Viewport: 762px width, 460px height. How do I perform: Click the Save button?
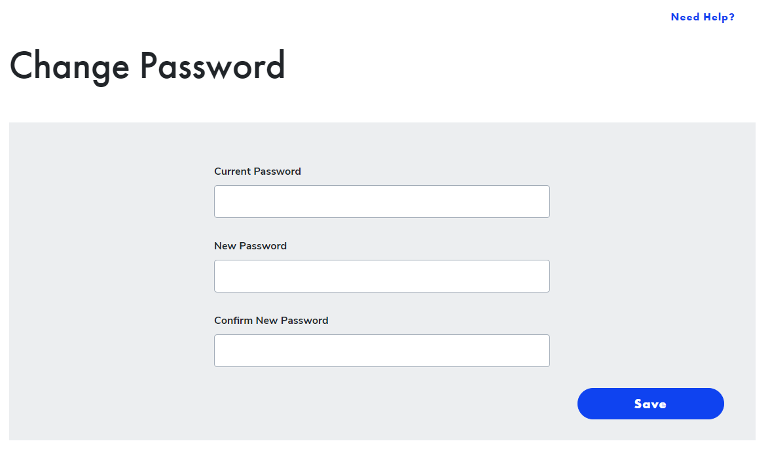tap(650, 403)
